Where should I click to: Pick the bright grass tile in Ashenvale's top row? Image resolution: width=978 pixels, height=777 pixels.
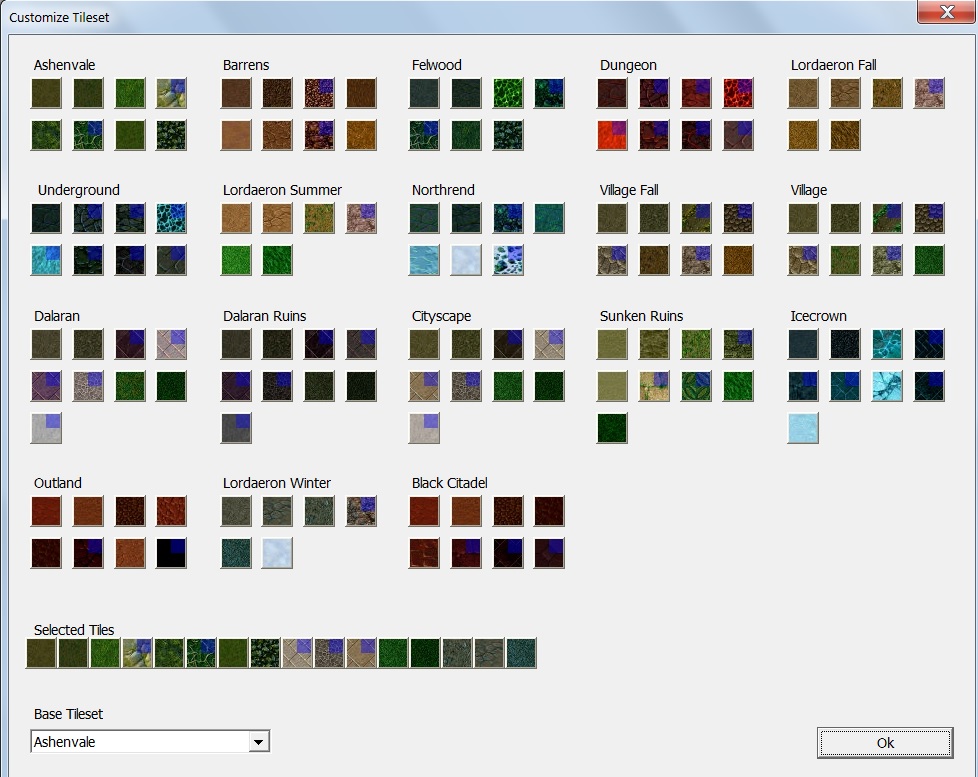pyautogui.click(x=130, y=93)
